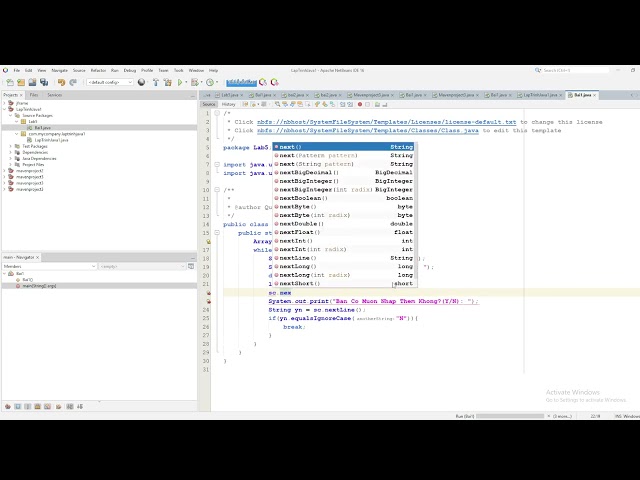The image size is (640, 480).
Task: Click the globe browser icon in toolbar
Action: coord(141,82)
